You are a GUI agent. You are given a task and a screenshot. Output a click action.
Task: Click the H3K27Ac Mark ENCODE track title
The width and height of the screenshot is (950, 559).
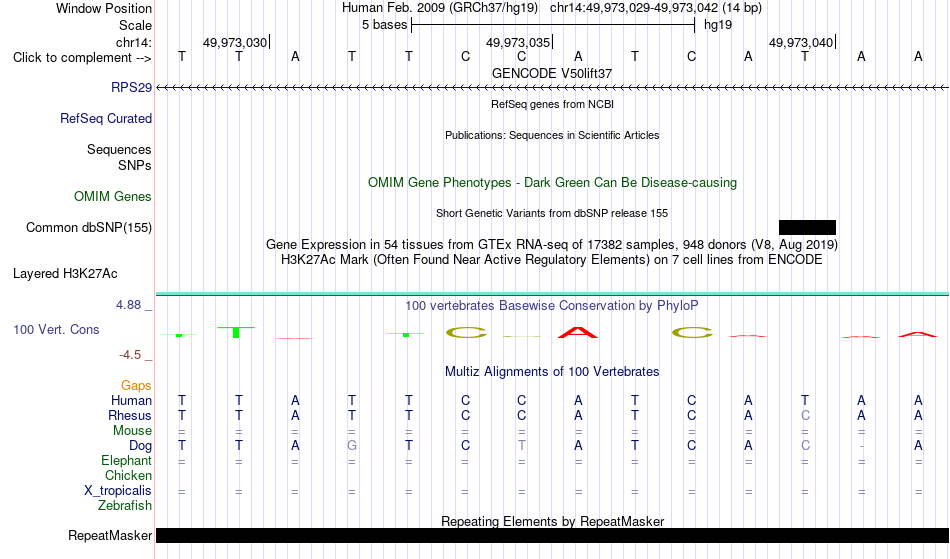click(552, 260)
